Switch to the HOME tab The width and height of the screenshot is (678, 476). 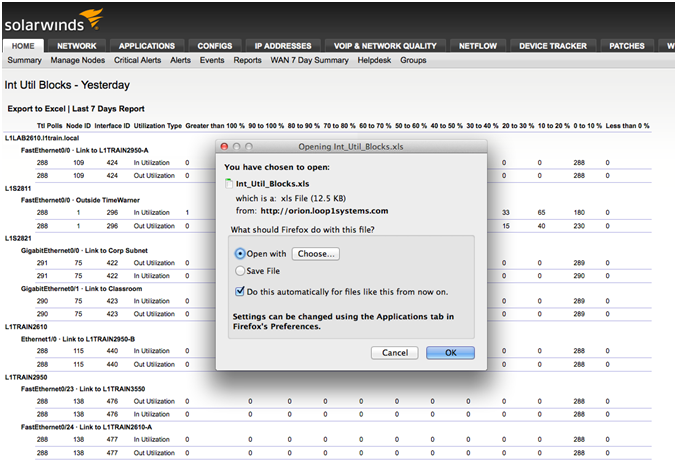[23, 46]
